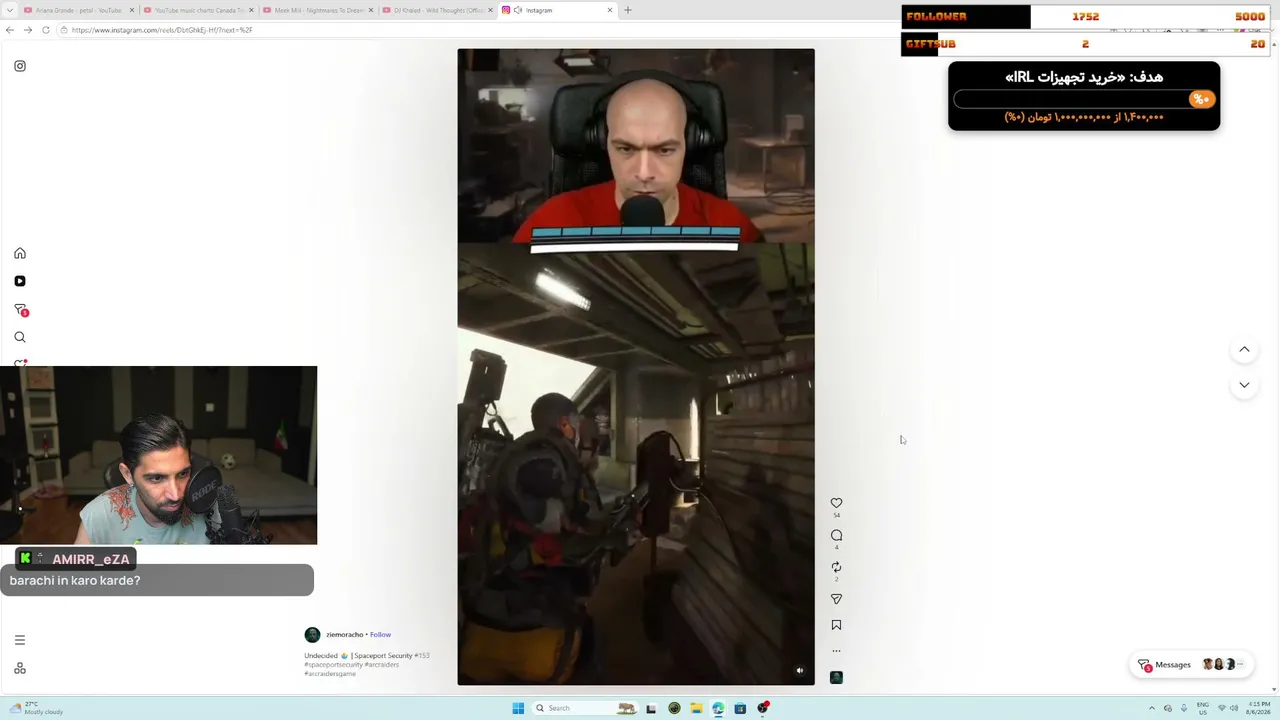Open the More hamburger menu in sidebar
This screenshot has height=720, width=1280.
tap(20, 640)
